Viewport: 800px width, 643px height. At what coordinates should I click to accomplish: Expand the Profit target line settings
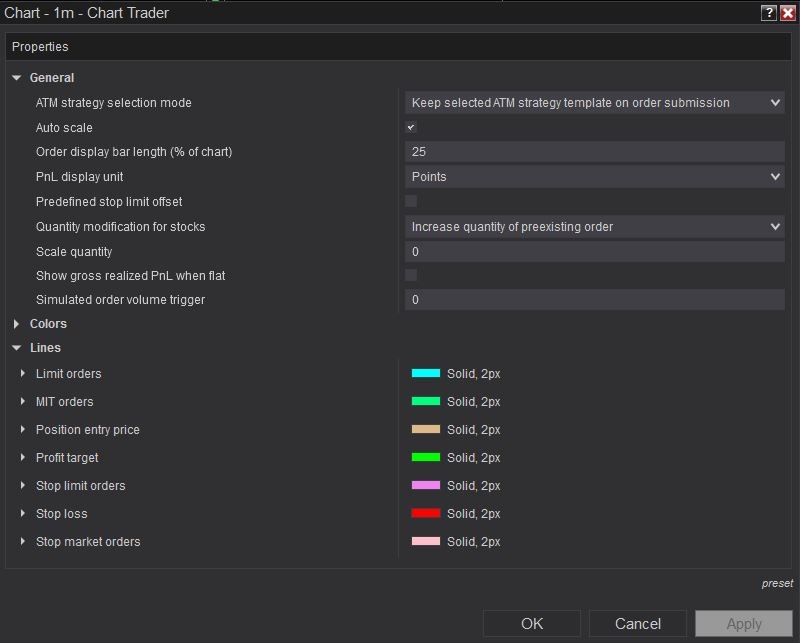coord(22,457)
